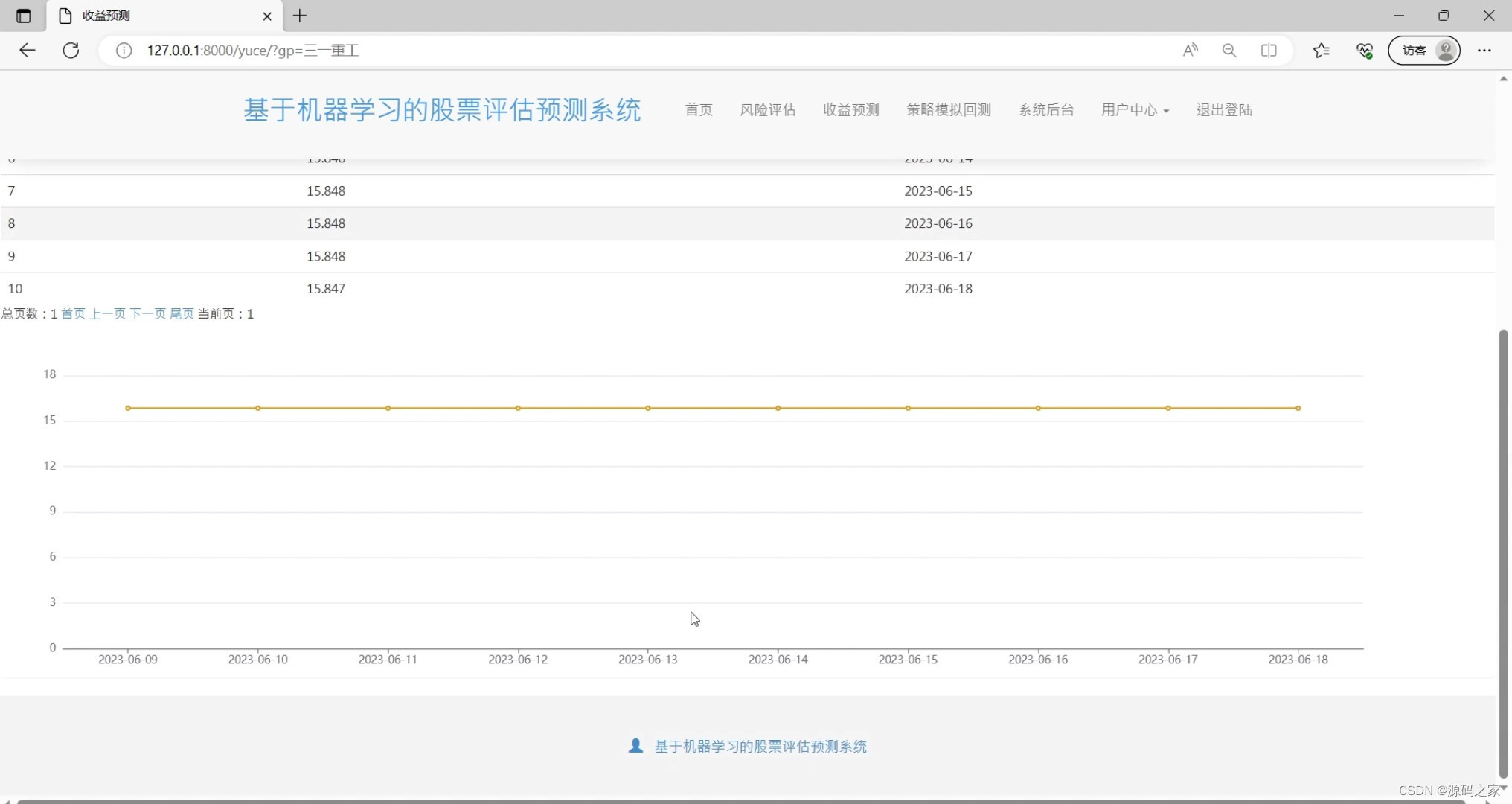Viewport: 1512px width, 804px height.
Task: Close the 收益预测 tab
Action: (x=267, y=16)
